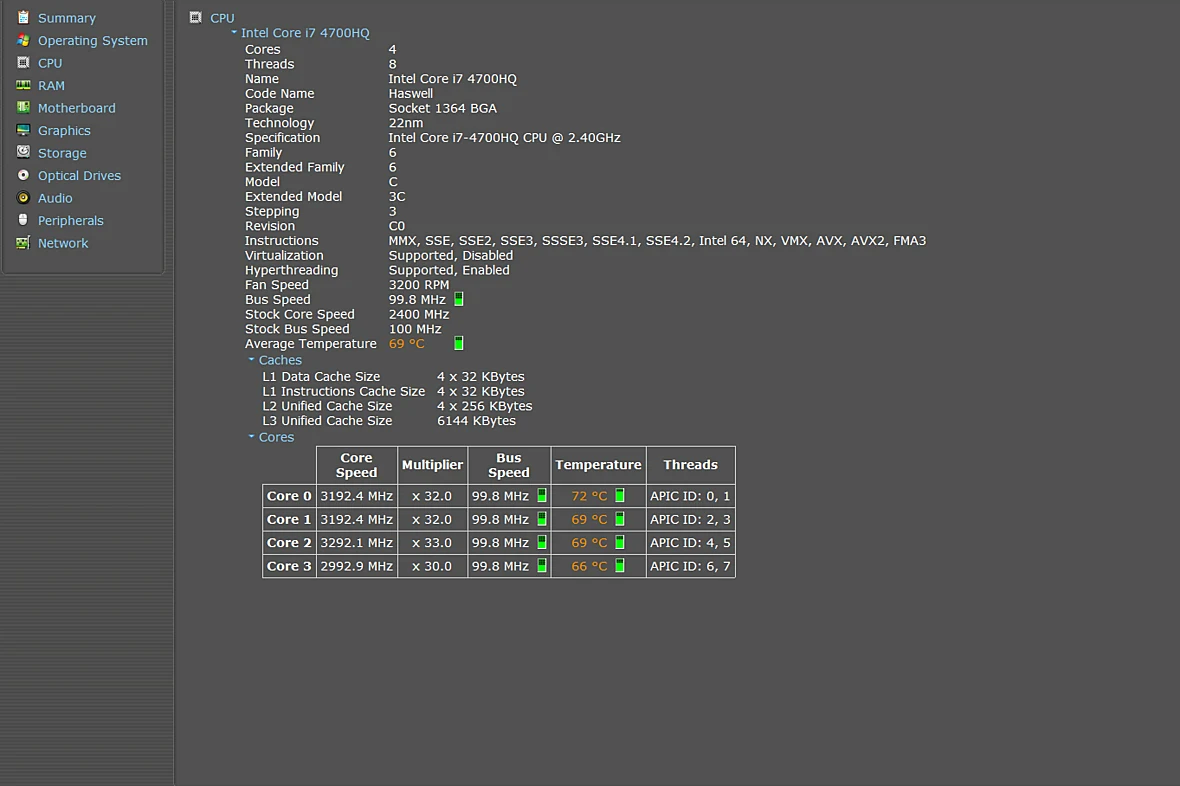Click the x 30.0 multiplier cell
This screenshot has height=786, width=1180.
432,565
